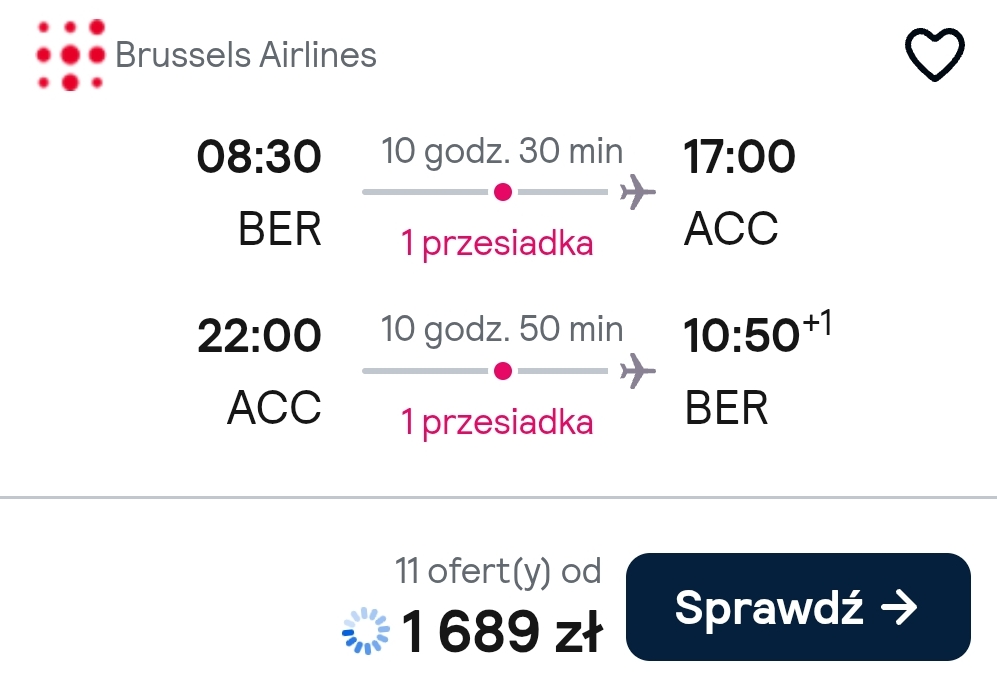Screen dimensions: 997x681
Task: Click the Brussels Airlines name text
Action: pyautogui.click(x=246, y=55)
